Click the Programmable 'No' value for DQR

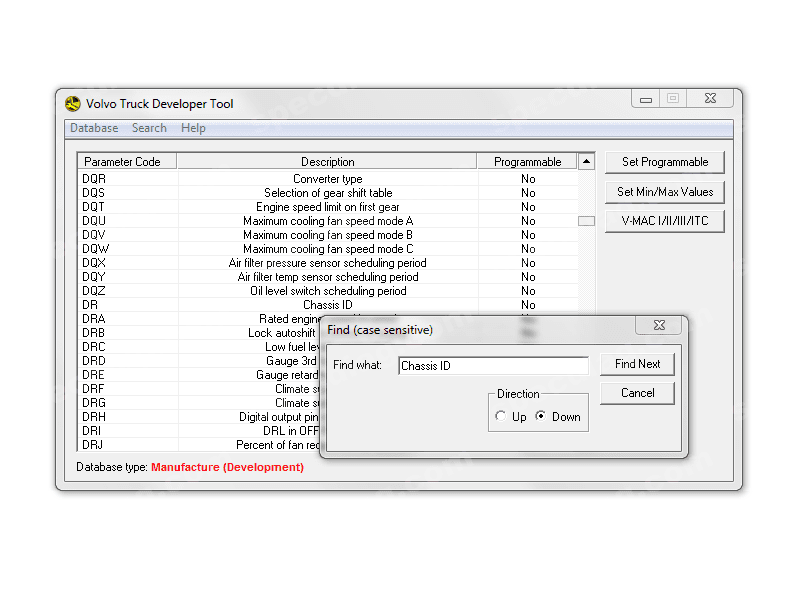pos(528,179)
